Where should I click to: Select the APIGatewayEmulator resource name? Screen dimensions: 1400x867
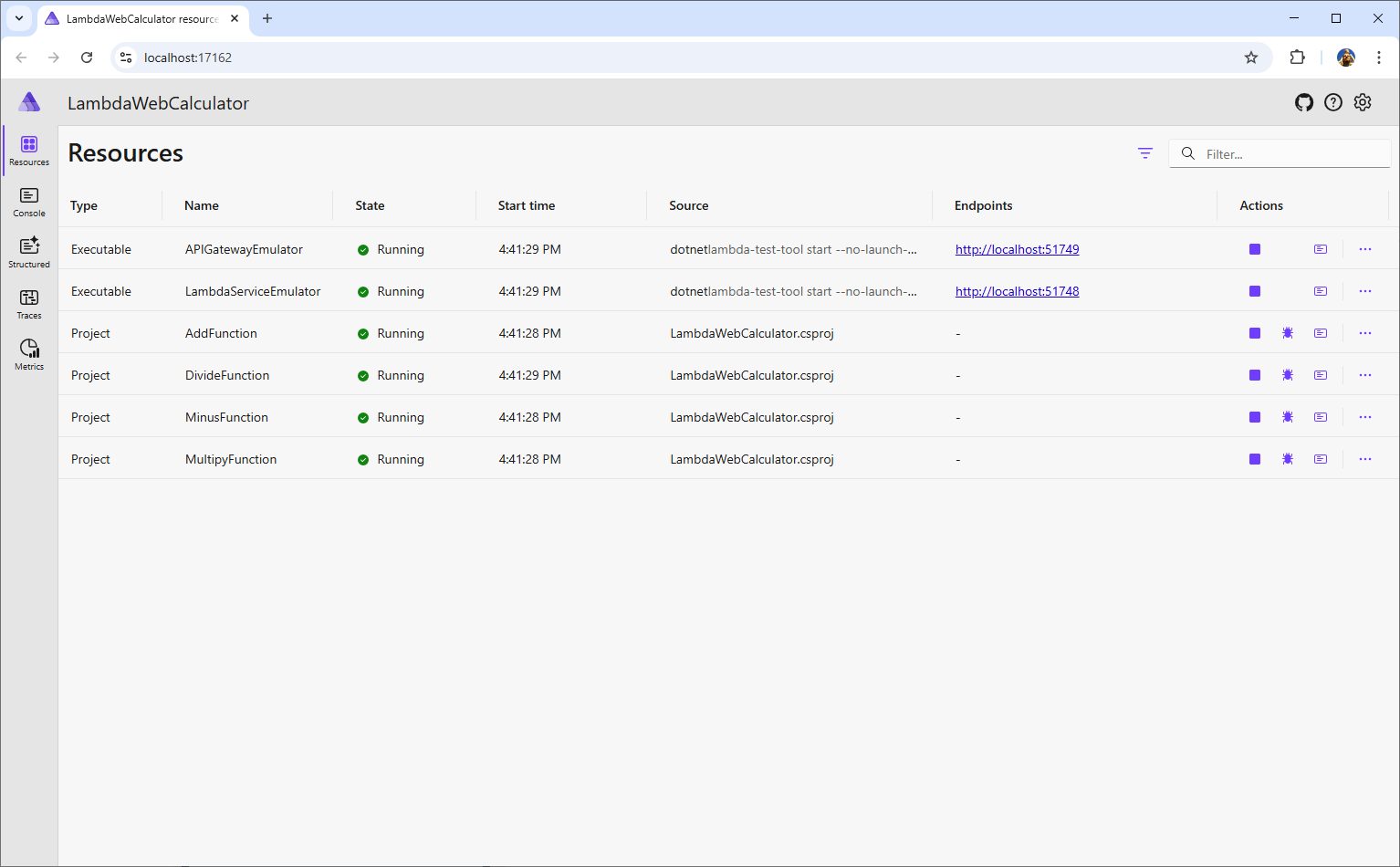(x=244, y=249)
